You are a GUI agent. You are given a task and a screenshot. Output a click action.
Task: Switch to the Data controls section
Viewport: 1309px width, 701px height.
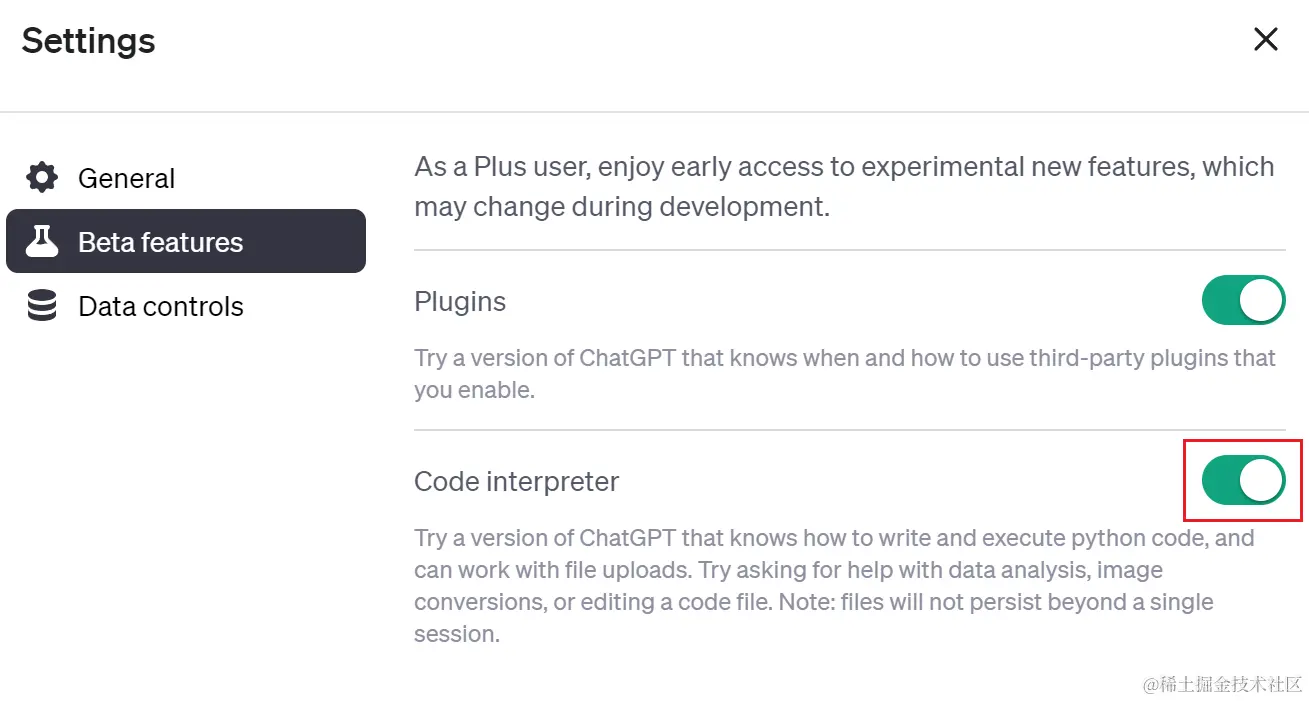(160, 306)
